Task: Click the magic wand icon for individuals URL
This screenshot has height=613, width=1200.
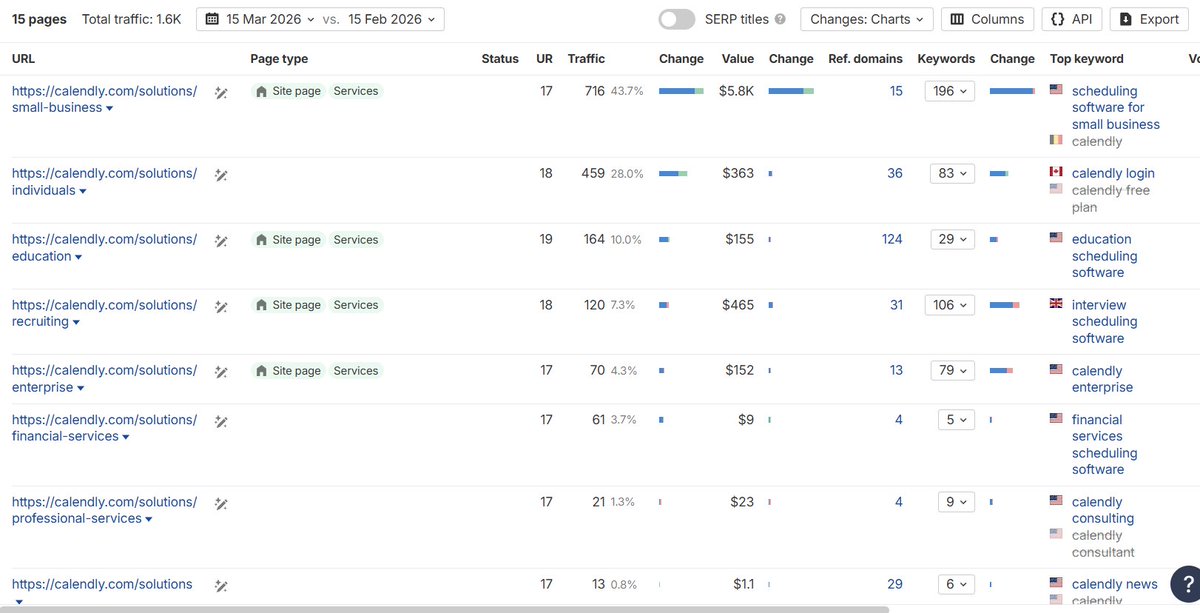Action: point(221,174)
